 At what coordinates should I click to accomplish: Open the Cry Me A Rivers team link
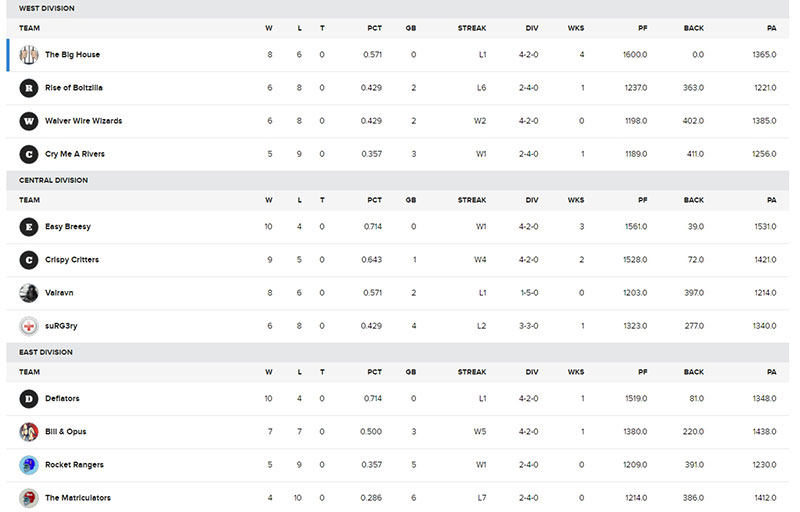(74, 154)
